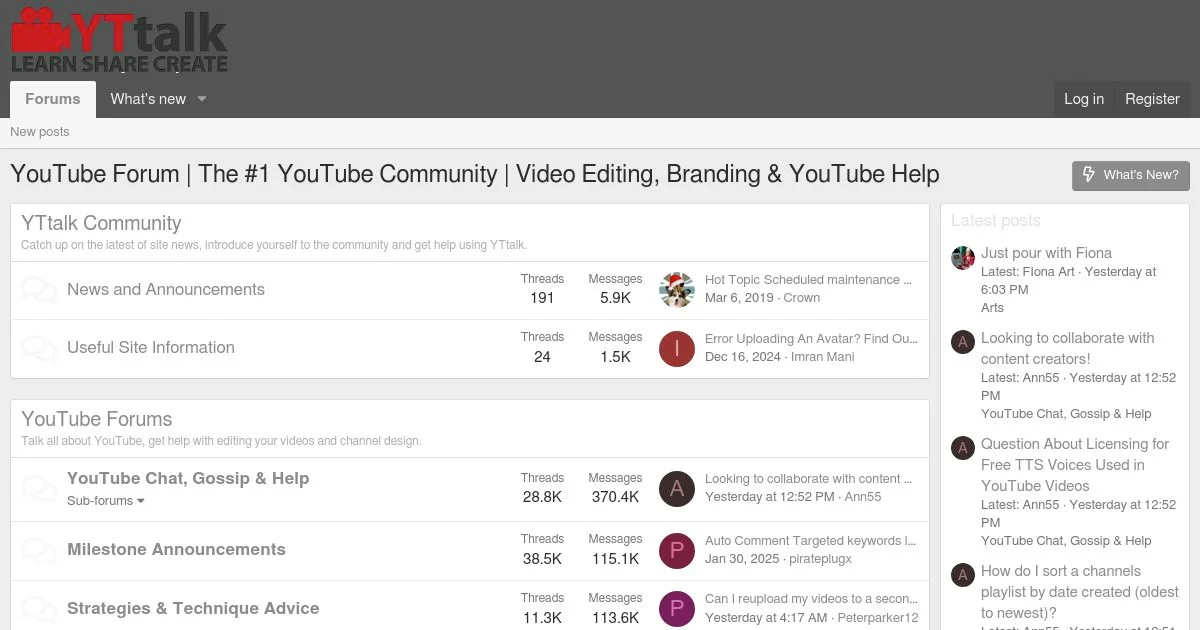Open 'Just pour with Fiona' latest post
The height and width of the screenshot is (630, 1200).
1046,254
